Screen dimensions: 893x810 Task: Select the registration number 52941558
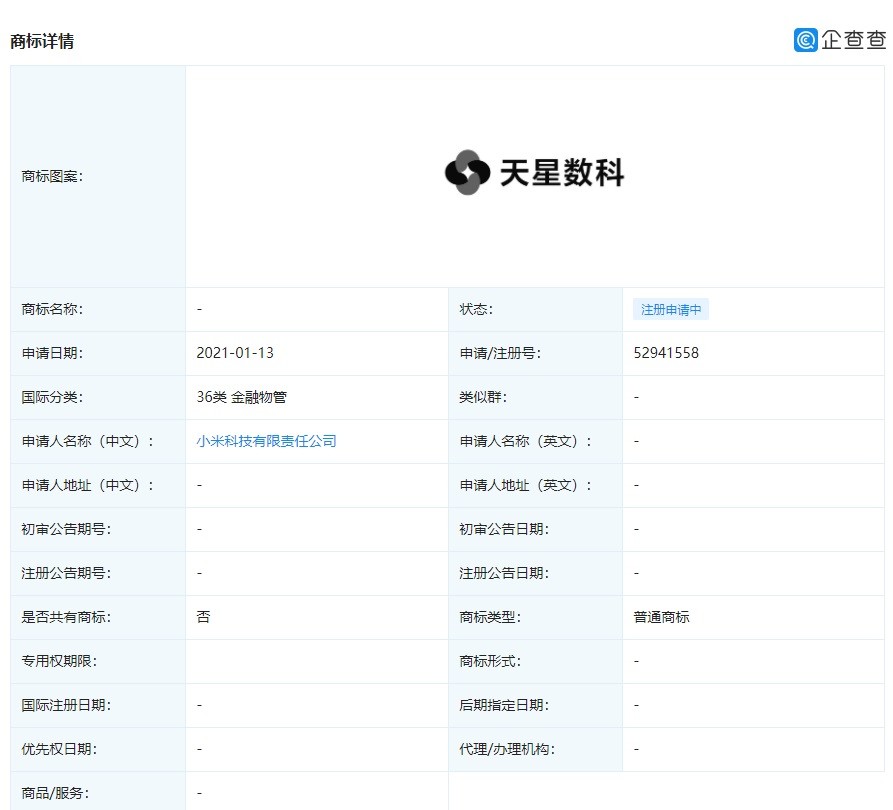coord(666,353)
